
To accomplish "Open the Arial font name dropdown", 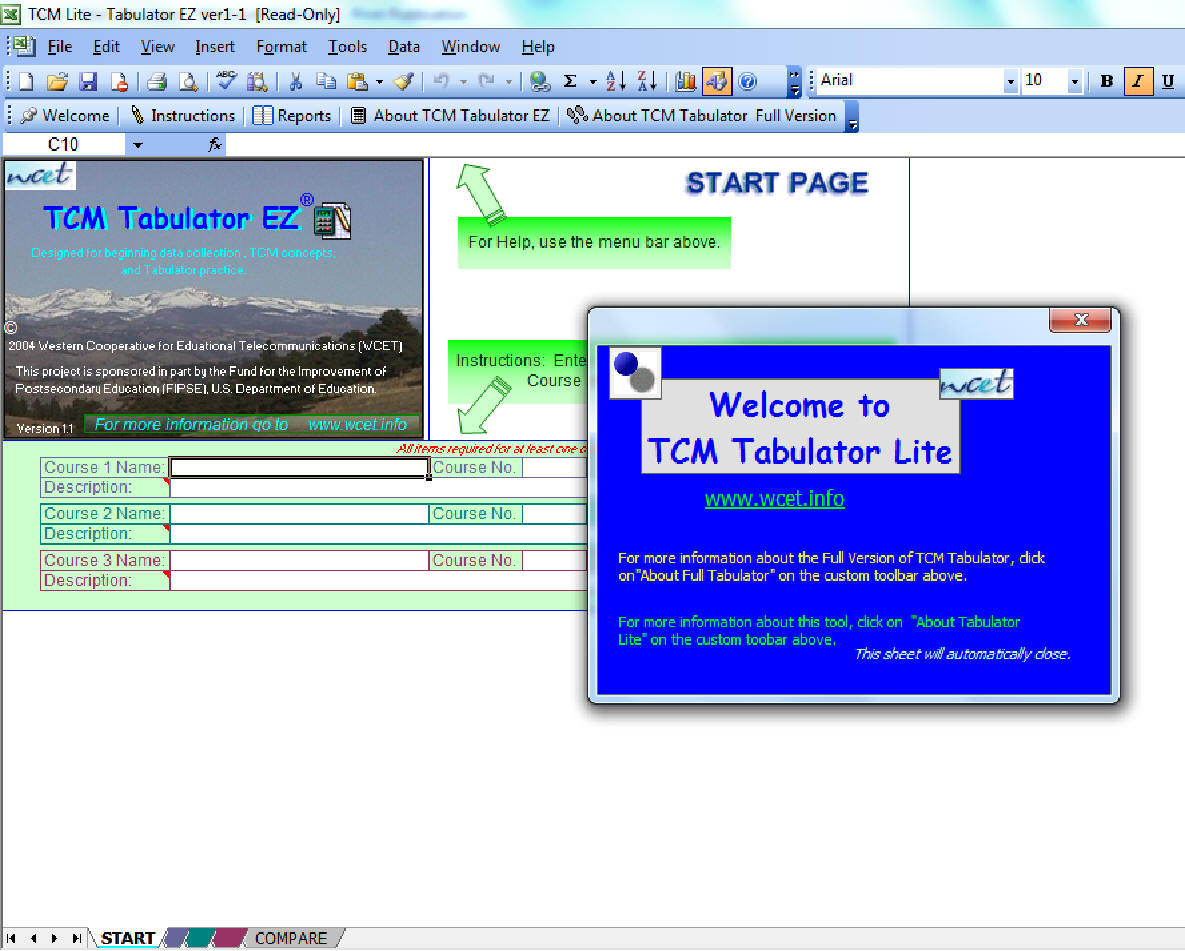I will coord(1011,81).
